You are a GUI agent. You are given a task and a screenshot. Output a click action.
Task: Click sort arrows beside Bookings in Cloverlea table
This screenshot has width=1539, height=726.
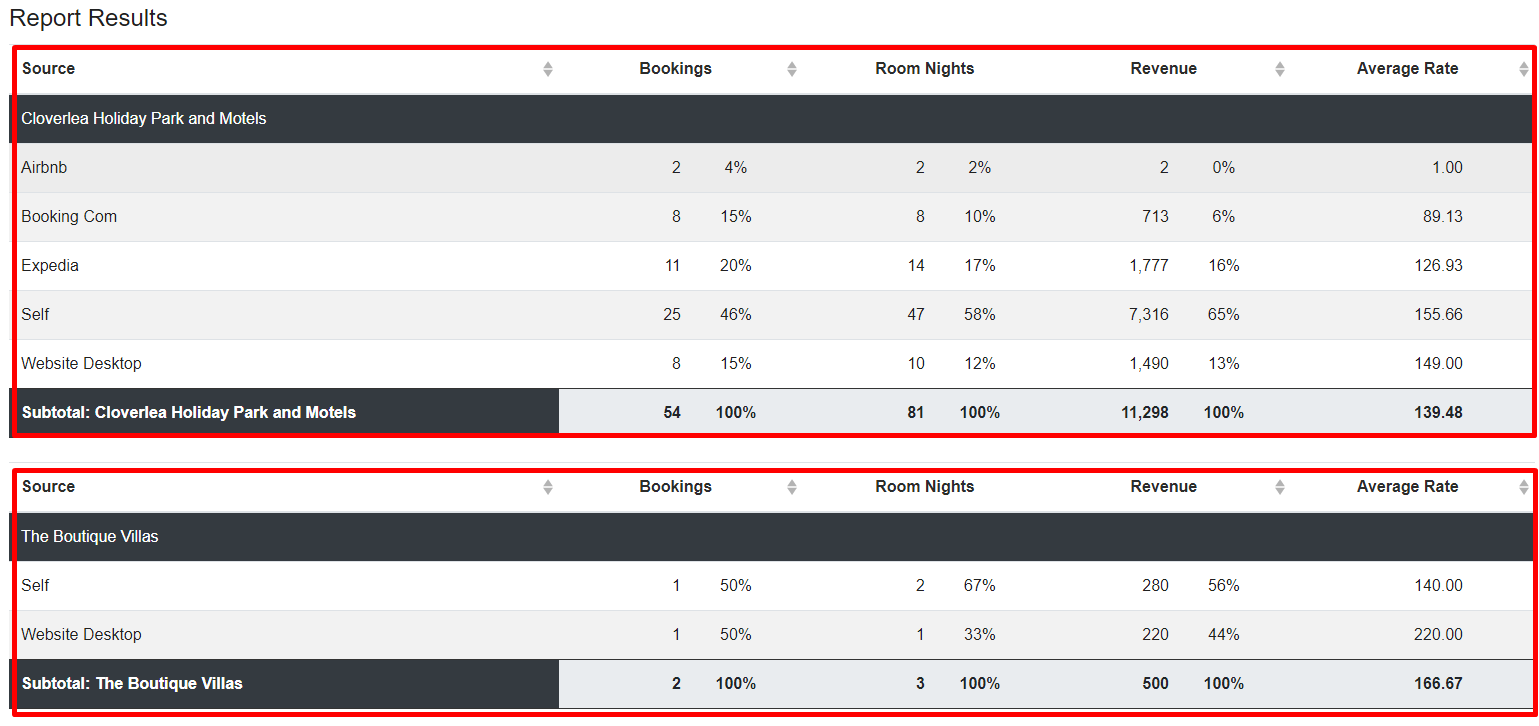pos(792,69)
